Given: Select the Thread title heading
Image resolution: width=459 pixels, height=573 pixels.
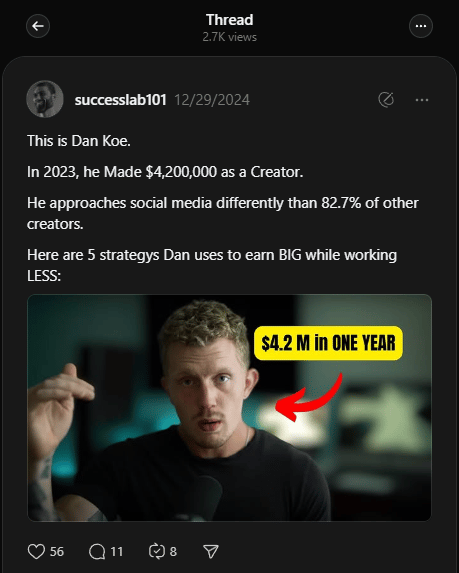Looking at the screenshot, I should pyautogui.click(x=230, y=20).
